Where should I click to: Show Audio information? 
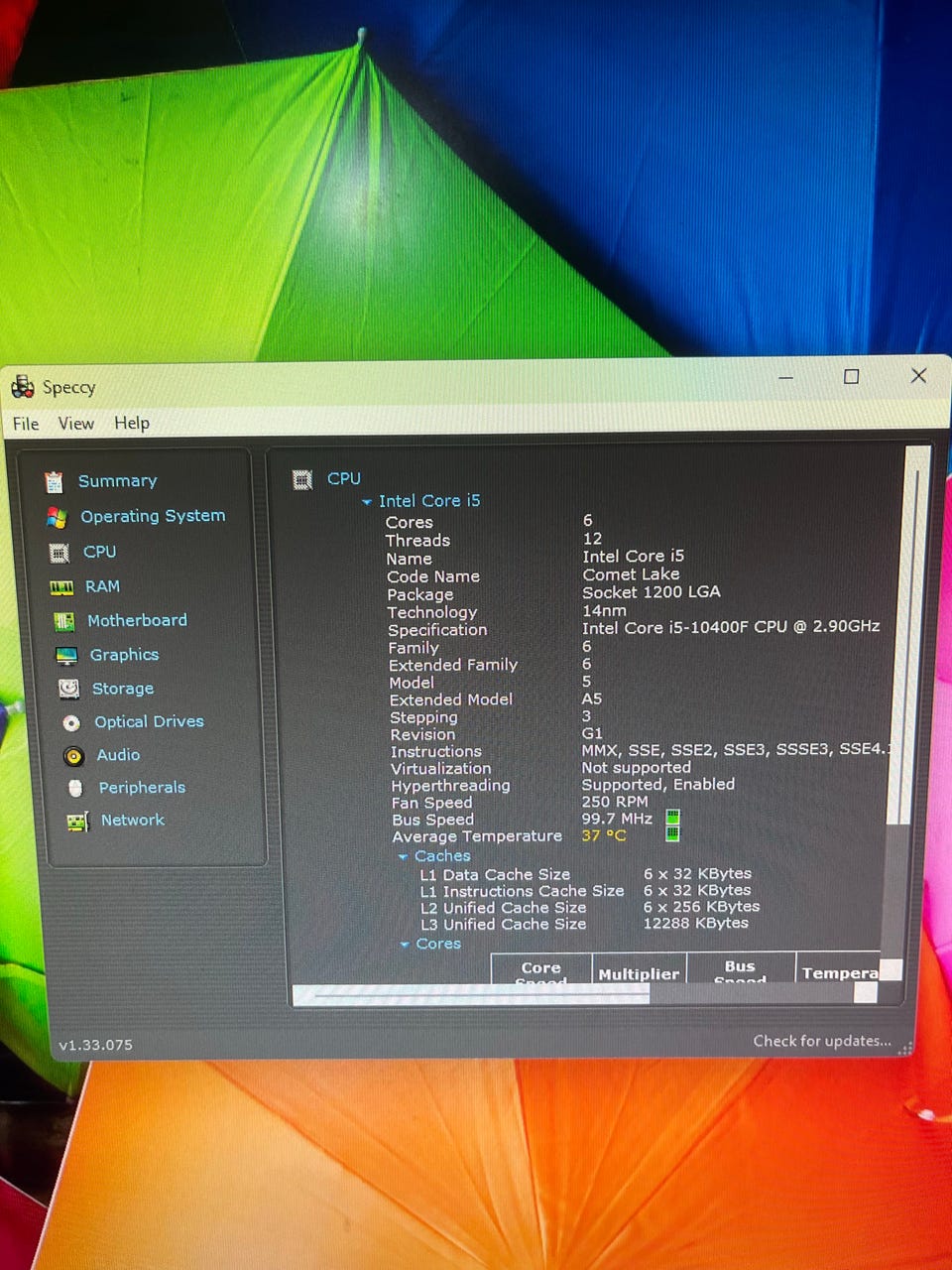click(x=118, y=755)
